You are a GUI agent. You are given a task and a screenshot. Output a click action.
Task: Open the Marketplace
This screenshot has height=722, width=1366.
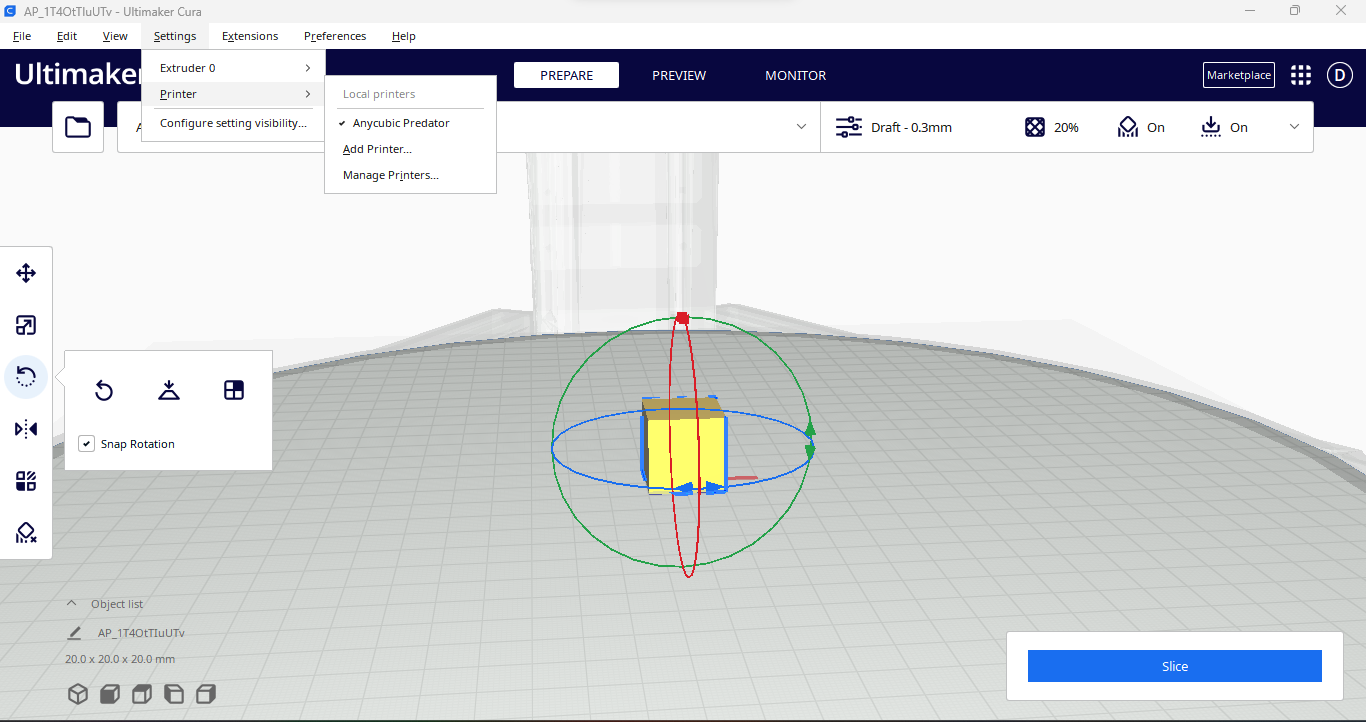[1239, 75]
